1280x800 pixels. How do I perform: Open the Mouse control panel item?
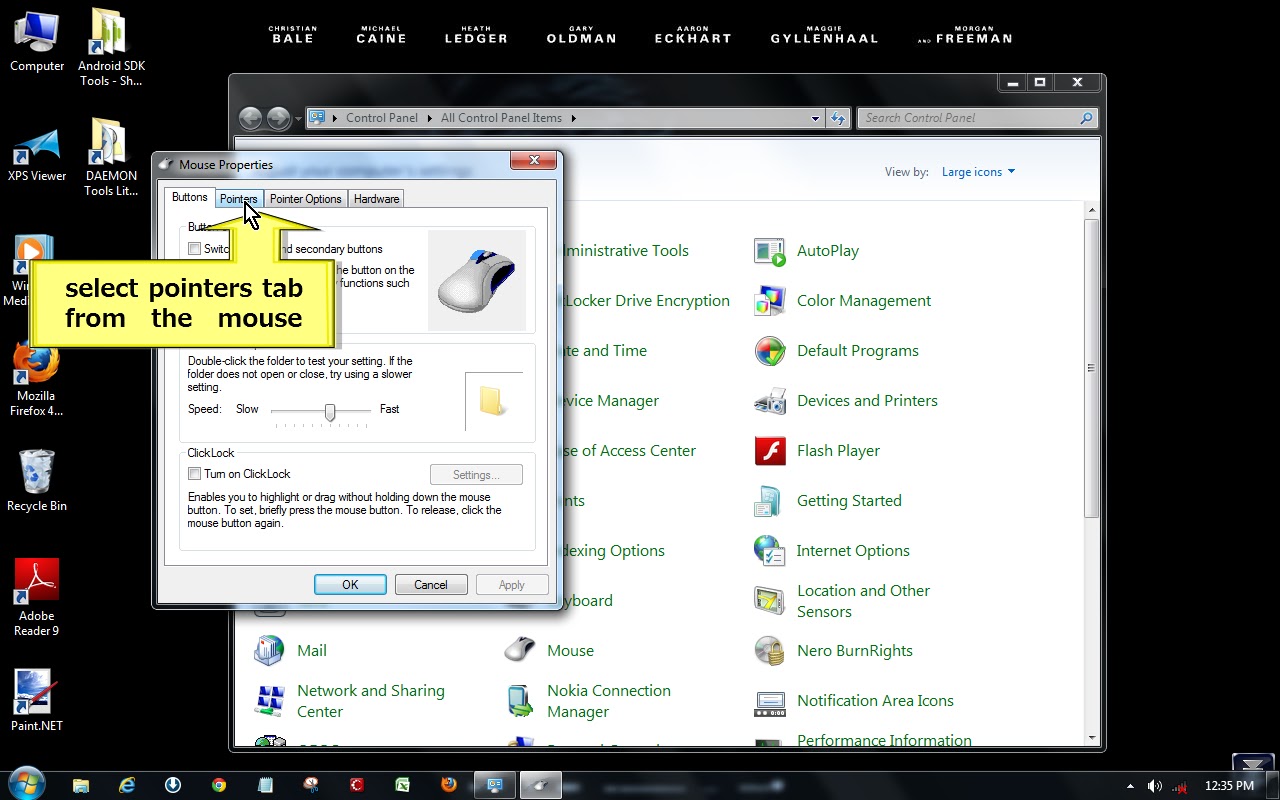pos(570,650)
